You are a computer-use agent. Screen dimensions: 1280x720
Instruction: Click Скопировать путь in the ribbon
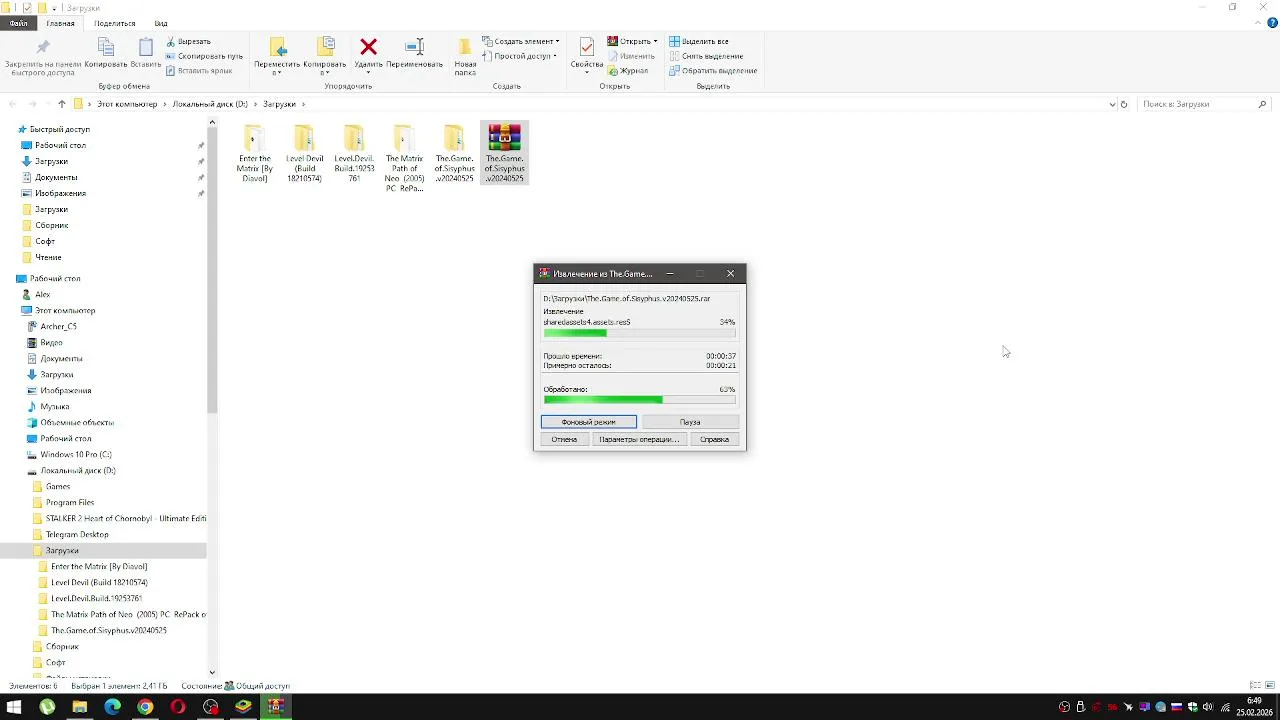[x=204, y=56]
